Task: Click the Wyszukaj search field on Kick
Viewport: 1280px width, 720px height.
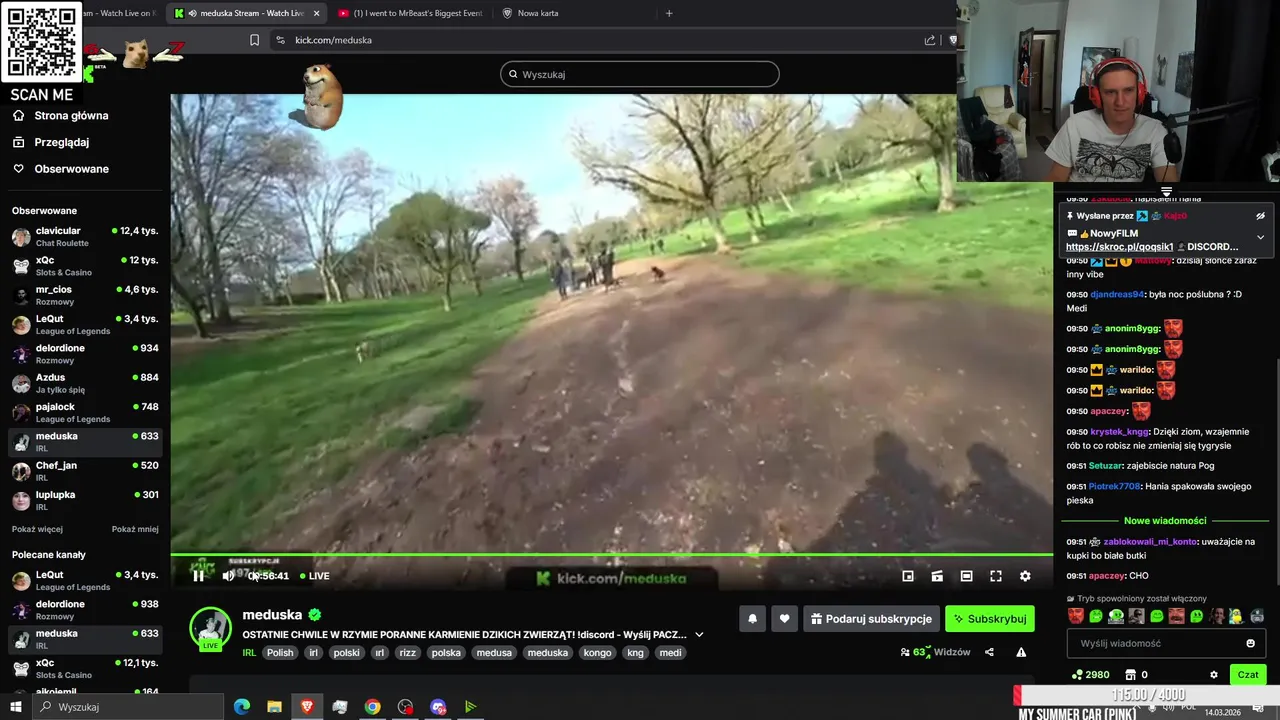Action: tap(640, 74)
